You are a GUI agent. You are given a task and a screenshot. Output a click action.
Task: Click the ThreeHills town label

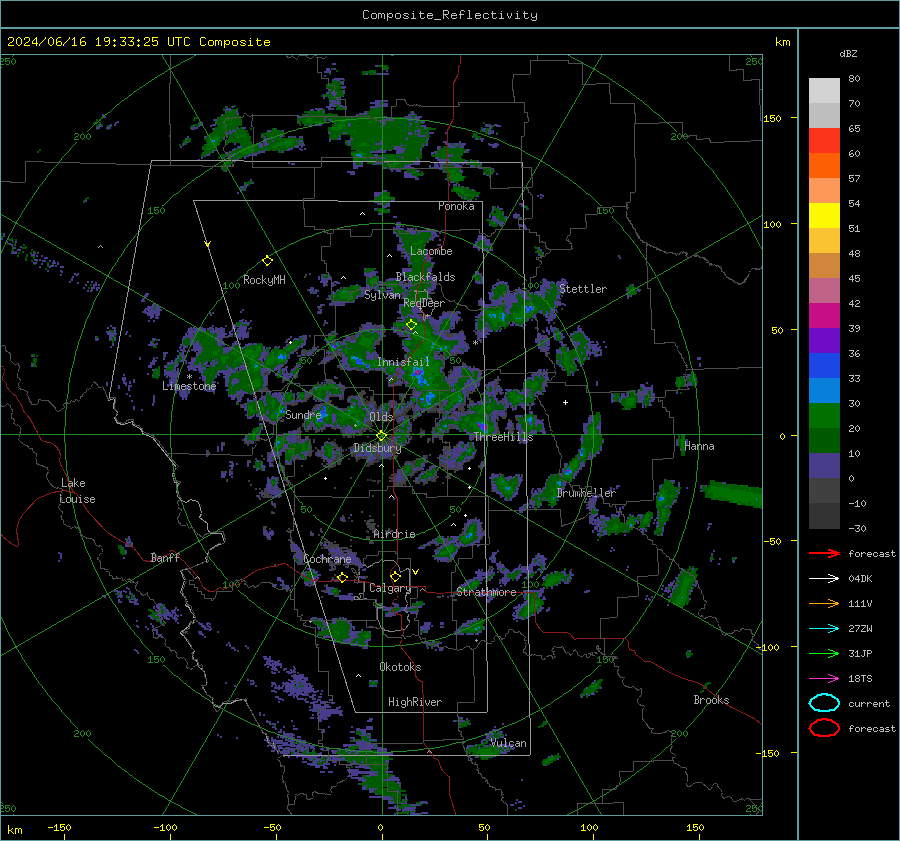coord(503,437)
